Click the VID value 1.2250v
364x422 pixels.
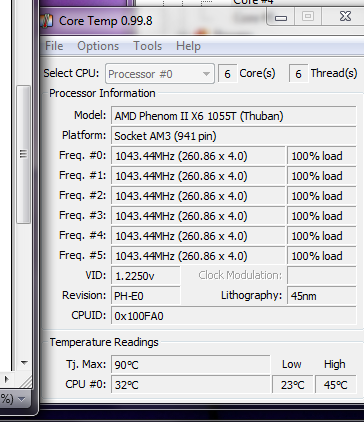(x=146, y=276)
